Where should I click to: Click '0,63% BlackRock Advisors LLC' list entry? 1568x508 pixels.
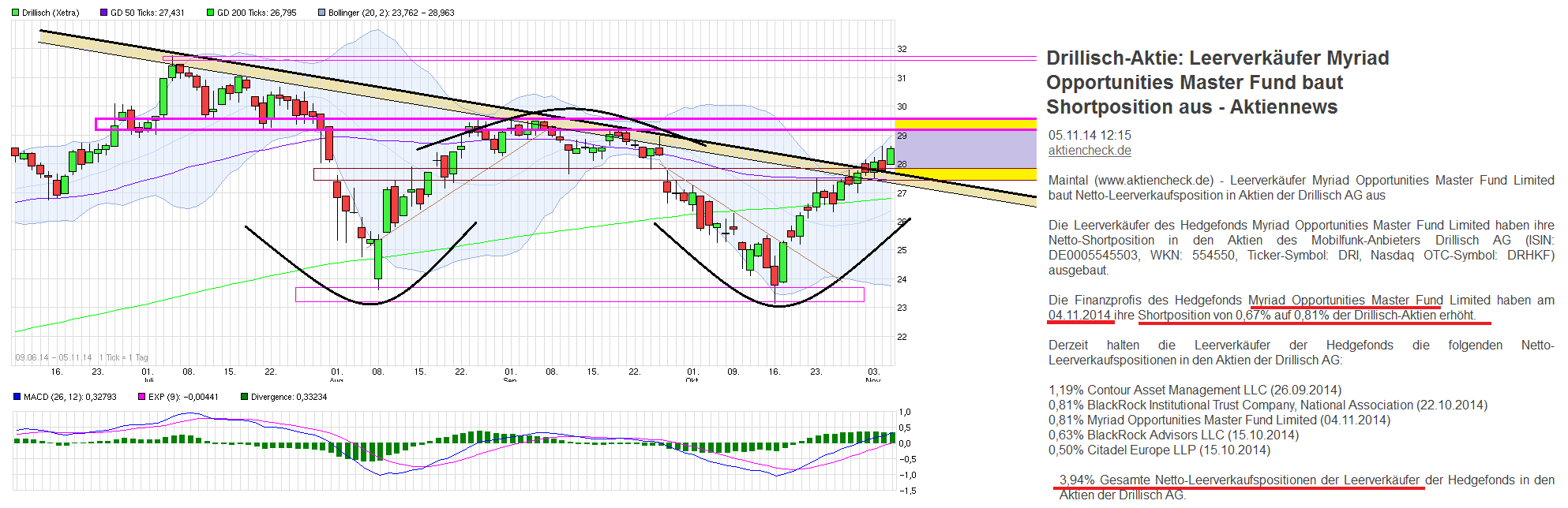click(1173, 435)
